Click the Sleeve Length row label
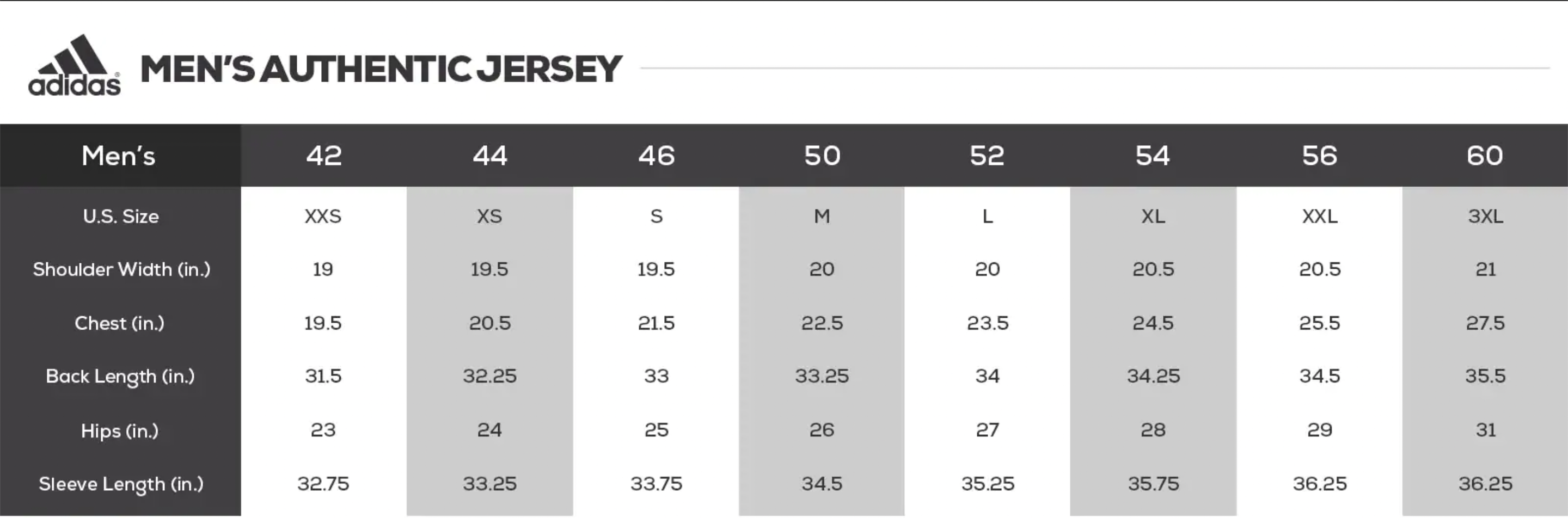The image size is (1568, 518). pyautogui.click(x=120, y=484)
